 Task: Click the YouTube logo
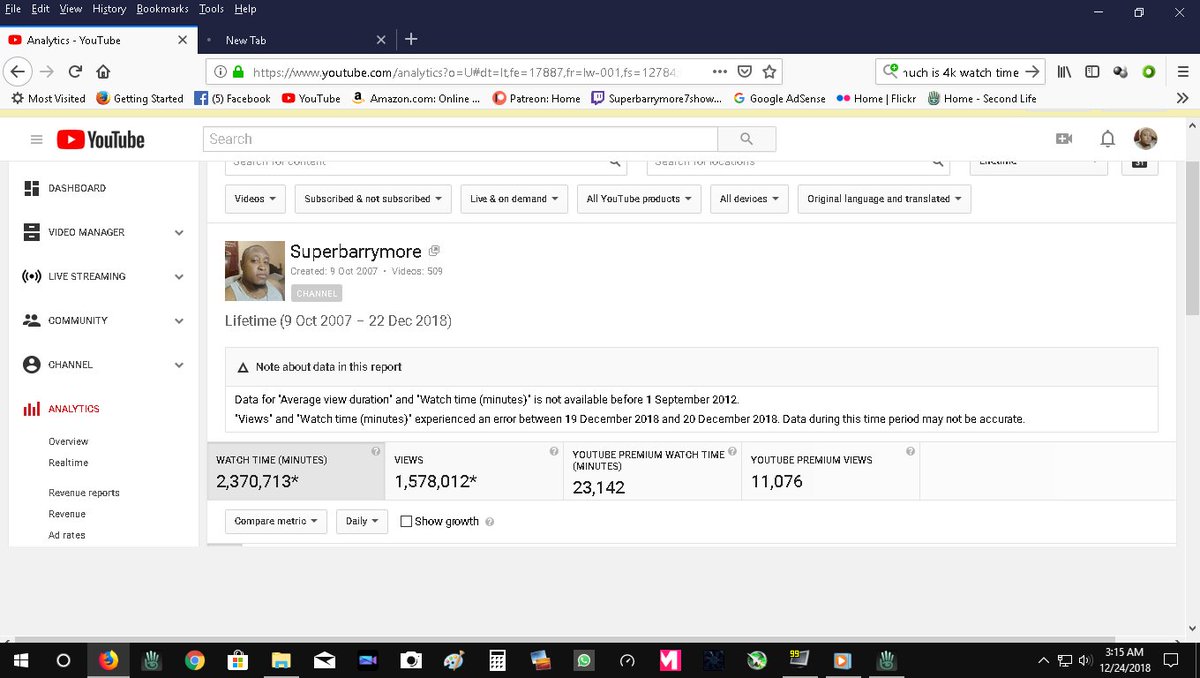pyautogui.click(x=101, y=140)
